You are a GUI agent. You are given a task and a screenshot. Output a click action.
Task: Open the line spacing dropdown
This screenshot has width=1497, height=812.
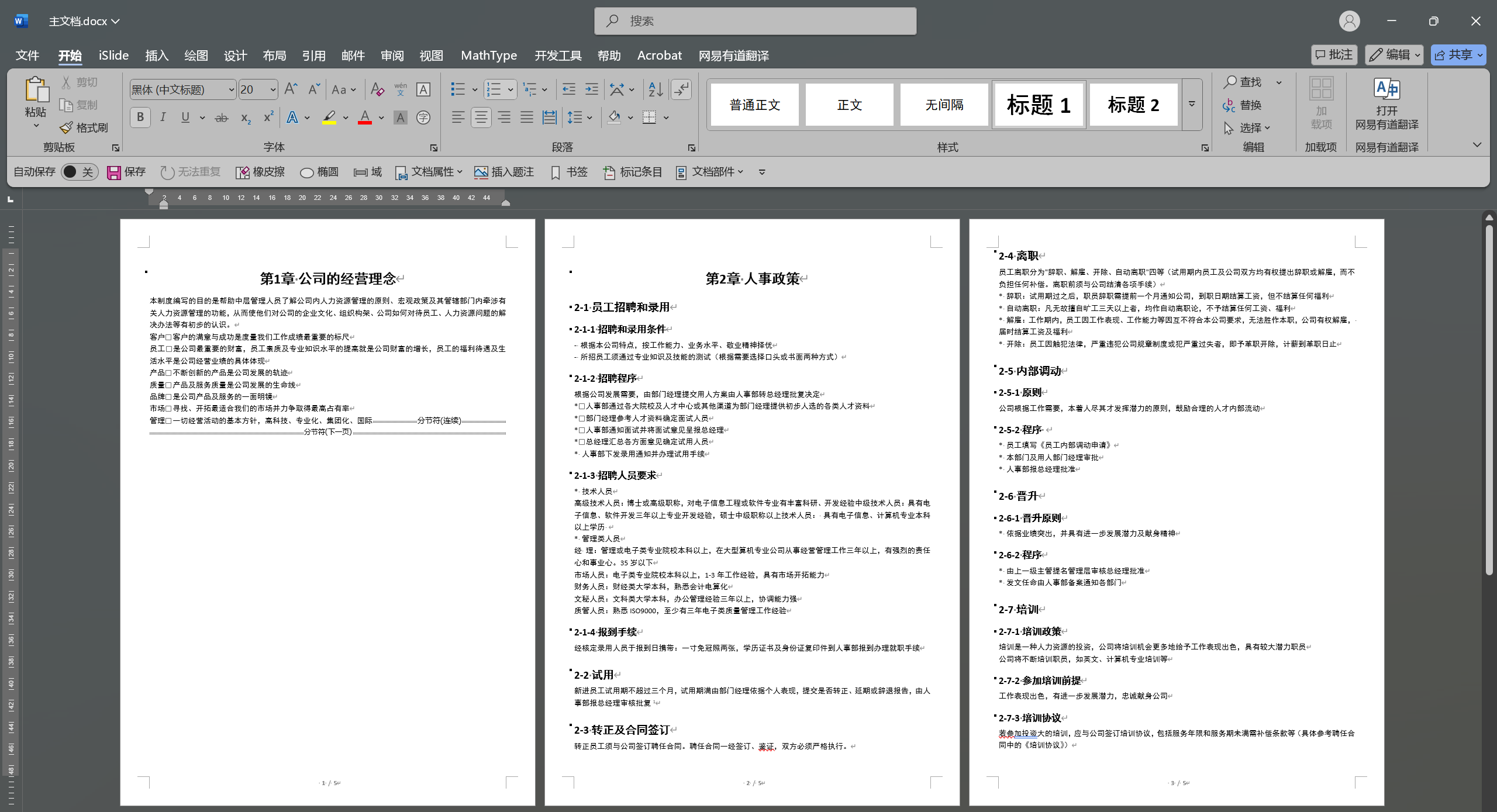[589, 118]
